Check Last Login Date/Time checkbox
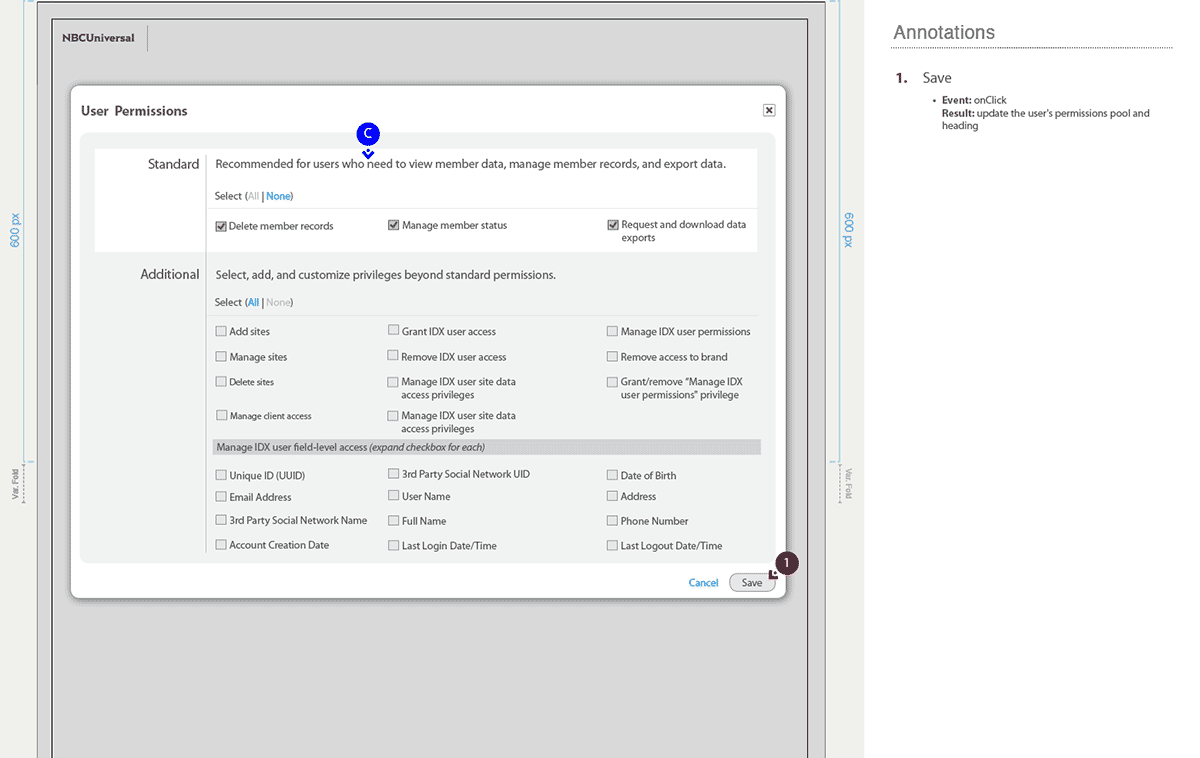The image size is (1200, 758). [394, 546]
